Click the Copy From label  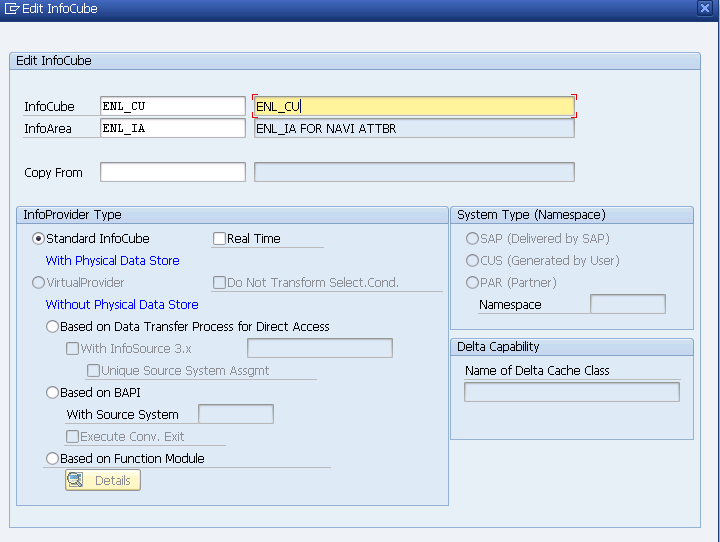coord(53,173)
